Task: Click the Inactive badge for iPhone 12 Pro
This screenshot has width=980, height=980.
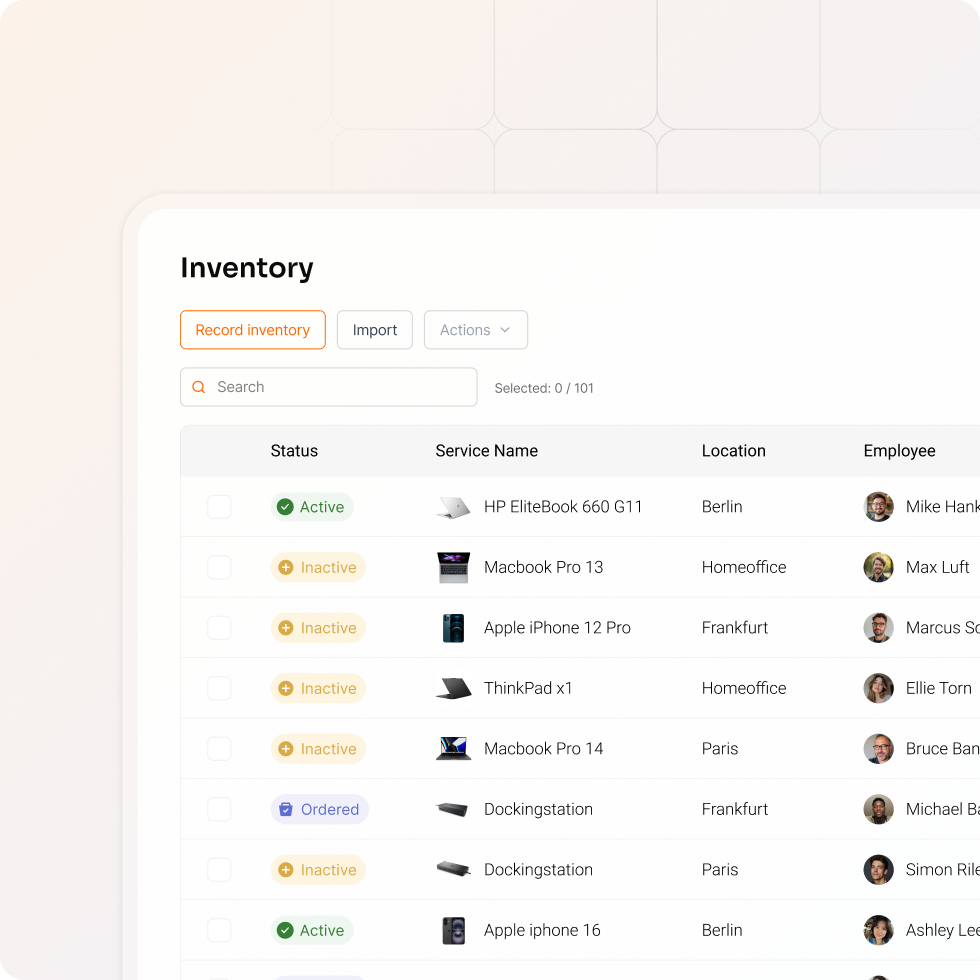Action: pos(318,628)
